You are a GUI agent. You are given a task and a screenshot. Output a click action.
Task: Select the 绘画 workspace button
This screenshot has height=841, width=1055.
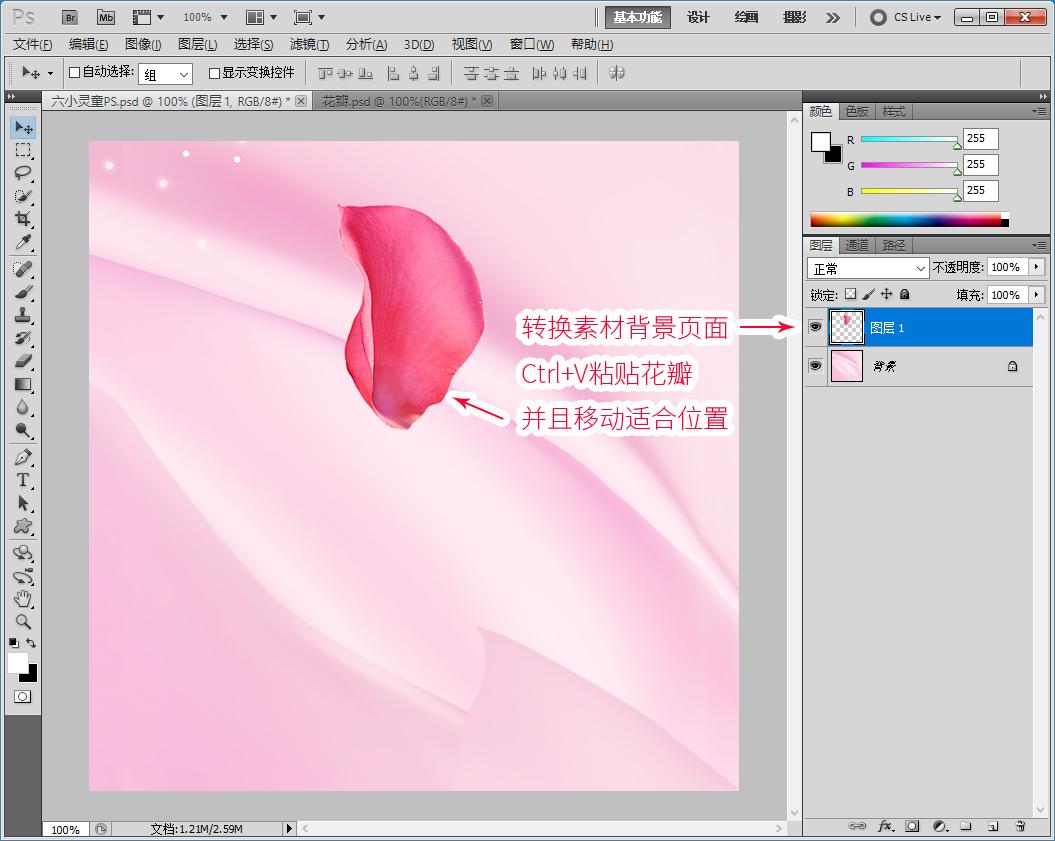click(746, 17)
